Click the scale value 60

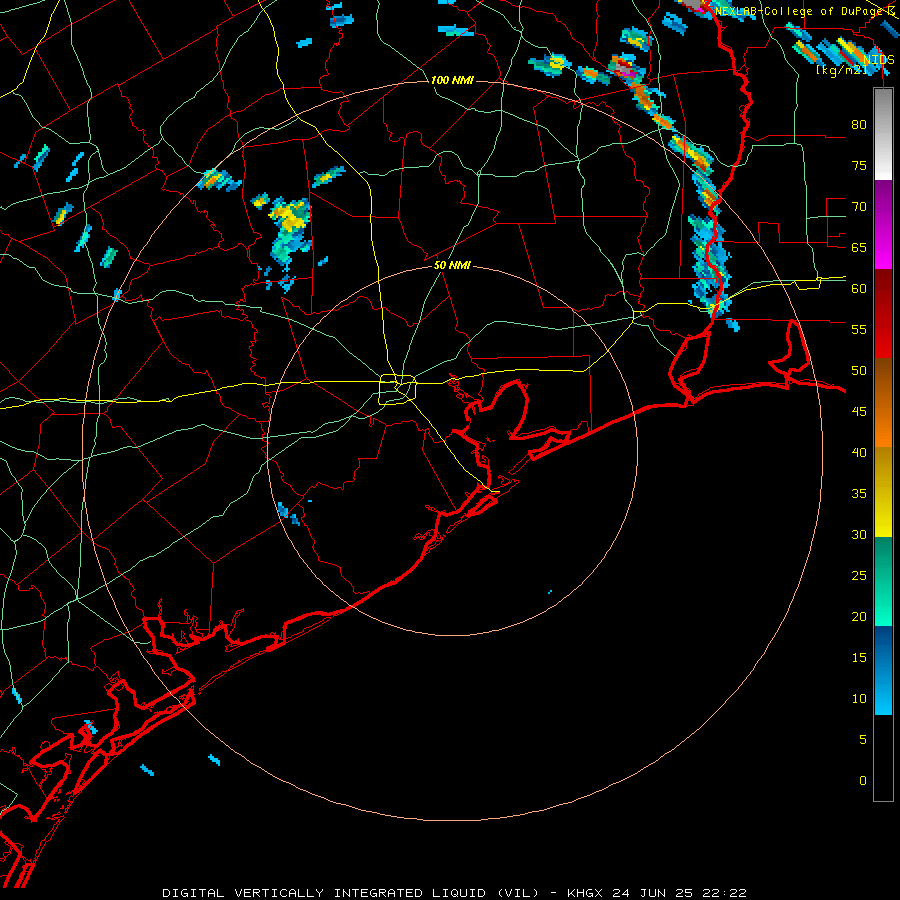tap(859, 289)
